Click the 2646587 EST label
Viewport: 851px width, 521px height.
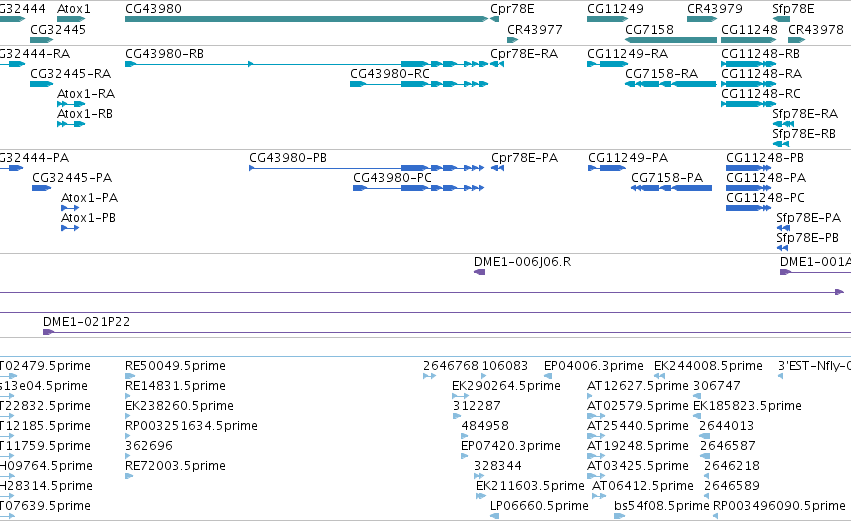pos(728,446)
